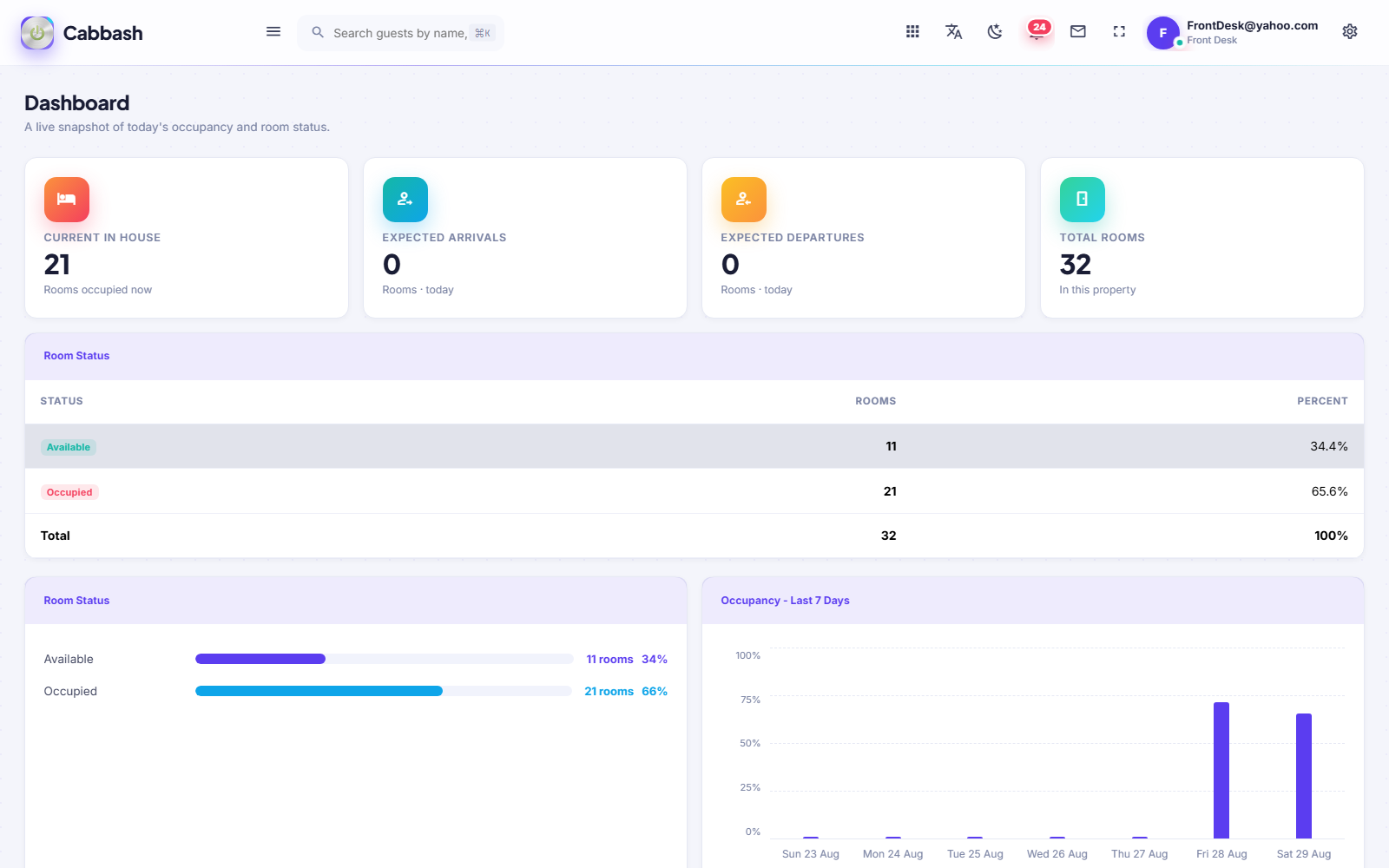Image resolution: width=1389 pixels, height=868 pixels.
Task: Open the settings gear
Action: (1350, 32)
